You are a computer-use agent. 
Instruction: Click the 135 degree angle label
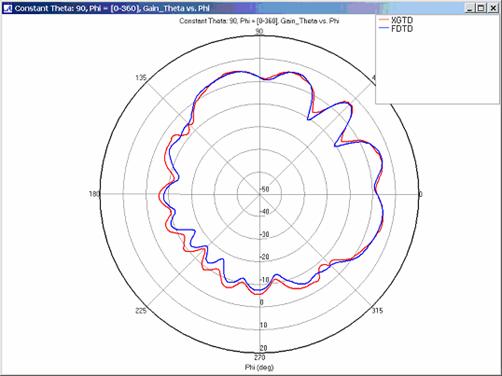coord(141,78)
